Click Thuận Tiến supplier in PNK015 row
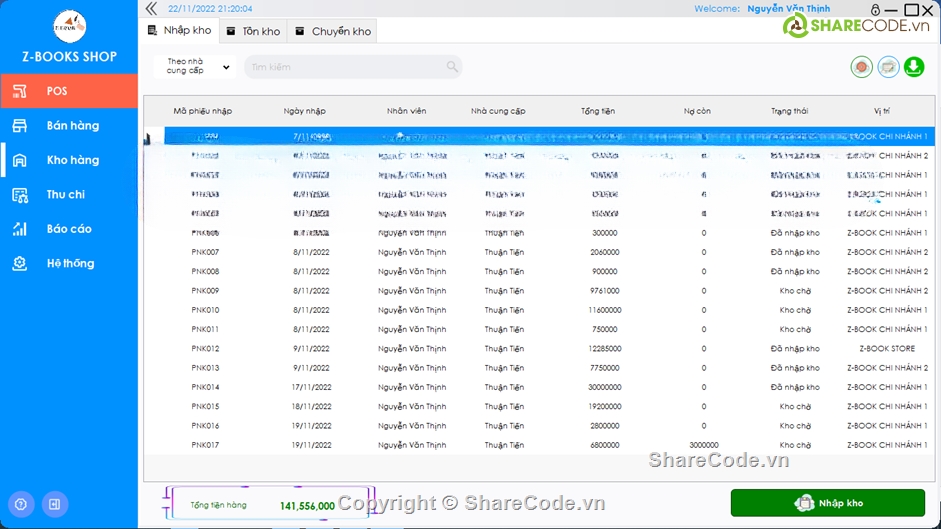 [x=504, y=407]
